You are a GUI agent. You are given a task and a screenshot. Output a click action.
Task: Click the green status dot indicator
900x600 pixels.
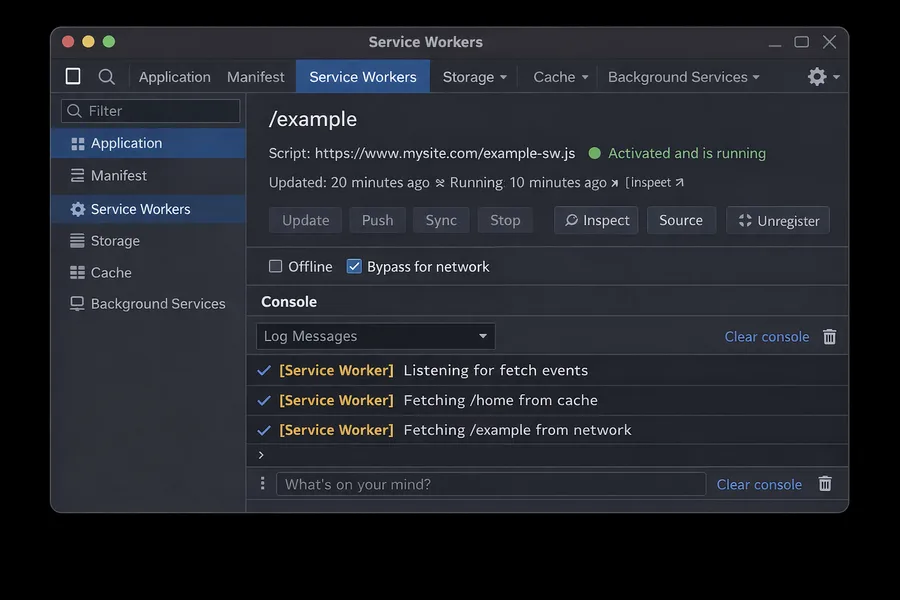[x=595, y=153]
